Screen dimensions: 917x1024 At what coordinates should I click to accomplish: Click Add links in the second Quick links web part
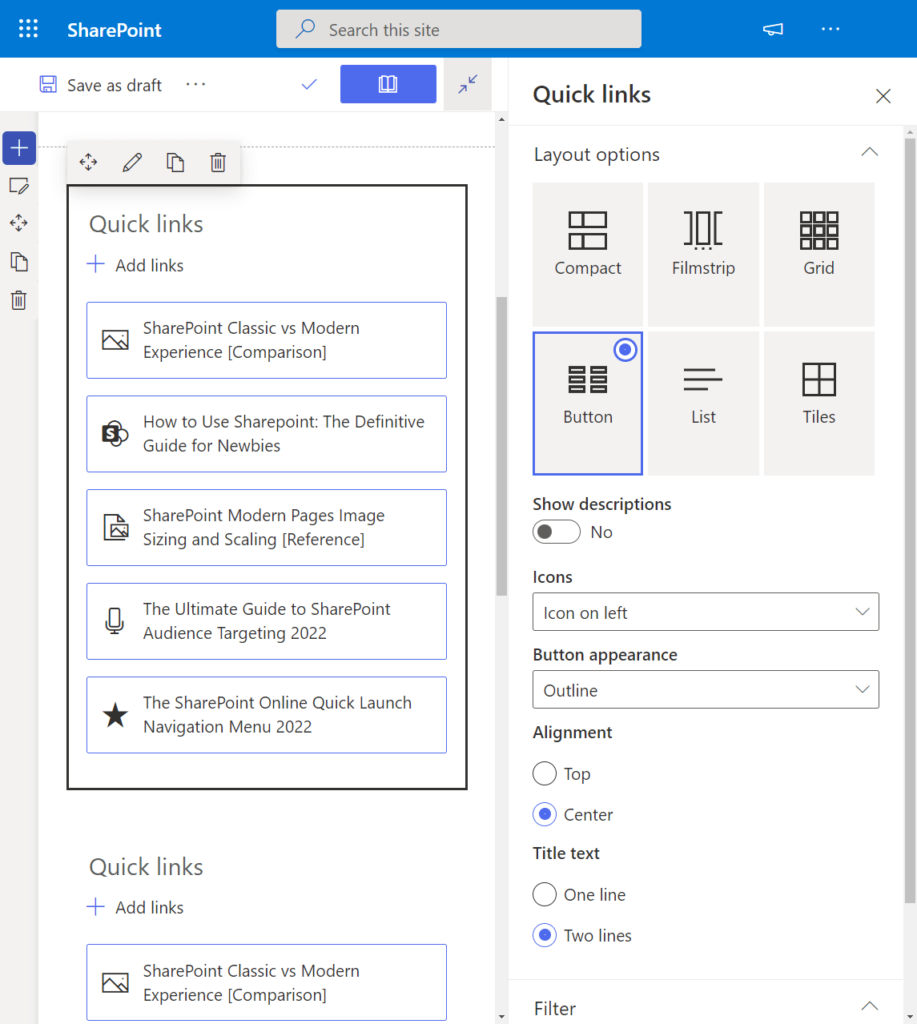149,907
